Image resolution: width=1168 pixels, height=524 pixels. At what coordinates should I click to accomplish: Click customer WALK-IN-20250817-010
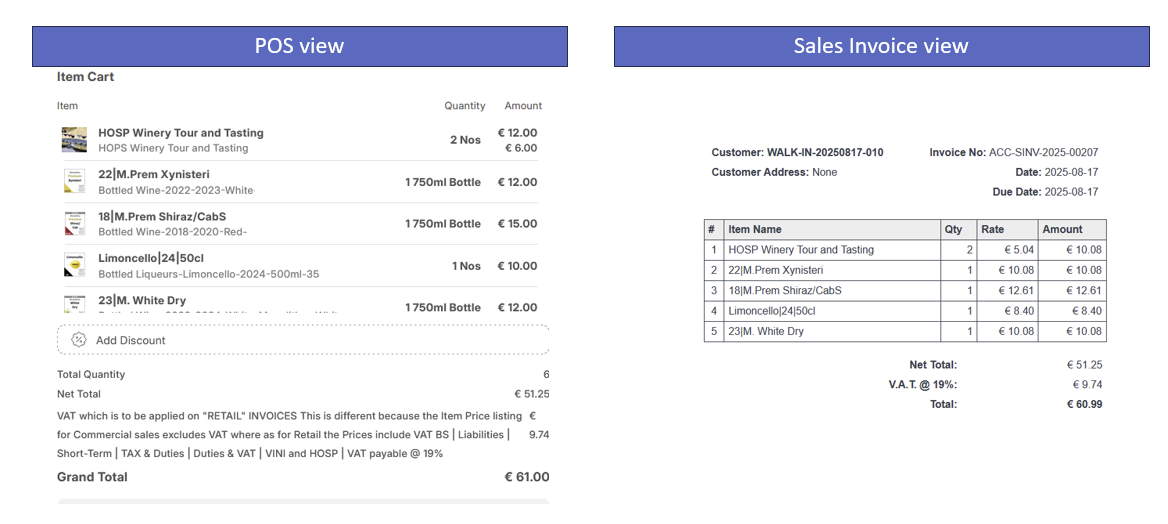[824, 153]
